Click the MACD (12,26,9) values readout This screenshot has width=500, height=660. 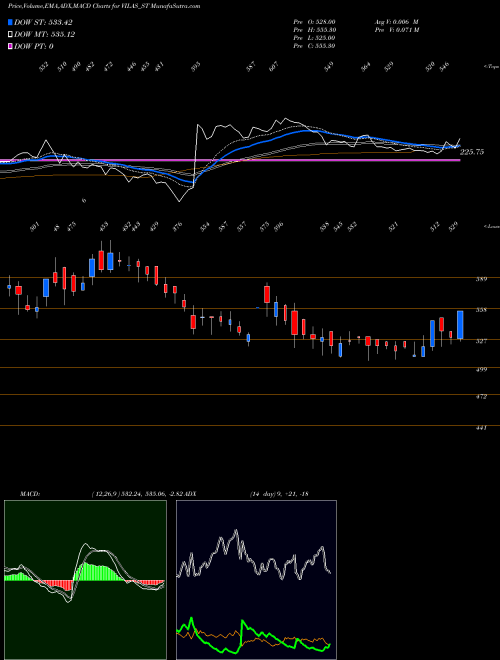pos(138,493)
